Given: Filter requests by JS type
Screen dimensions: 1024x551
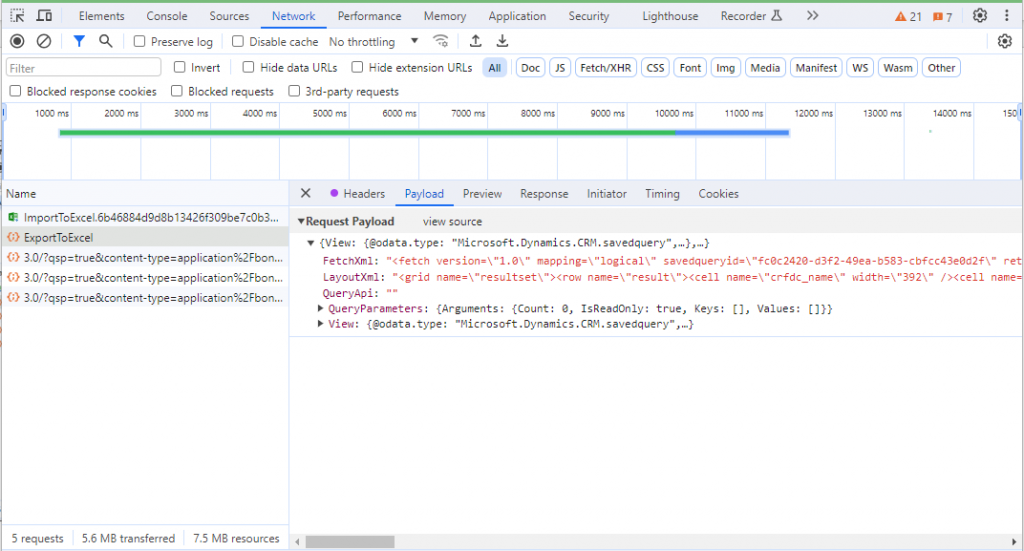Looking at the screenshot, I should pos(560,68).
